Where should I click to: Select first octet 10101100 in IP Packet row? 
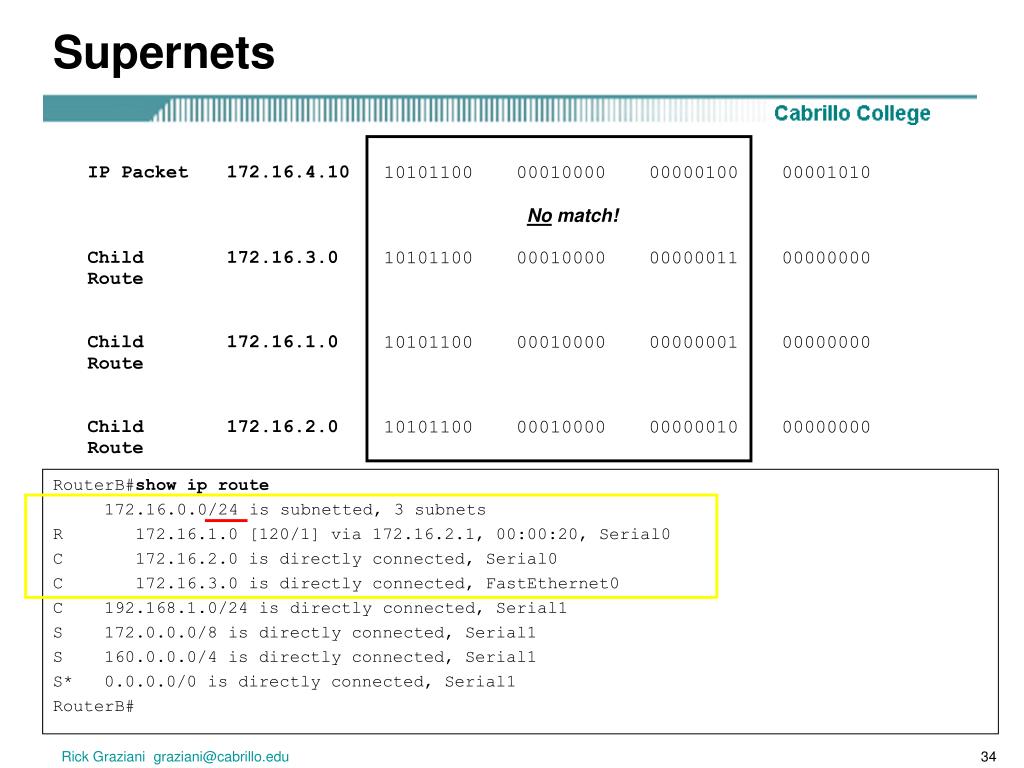coord(428,172)
